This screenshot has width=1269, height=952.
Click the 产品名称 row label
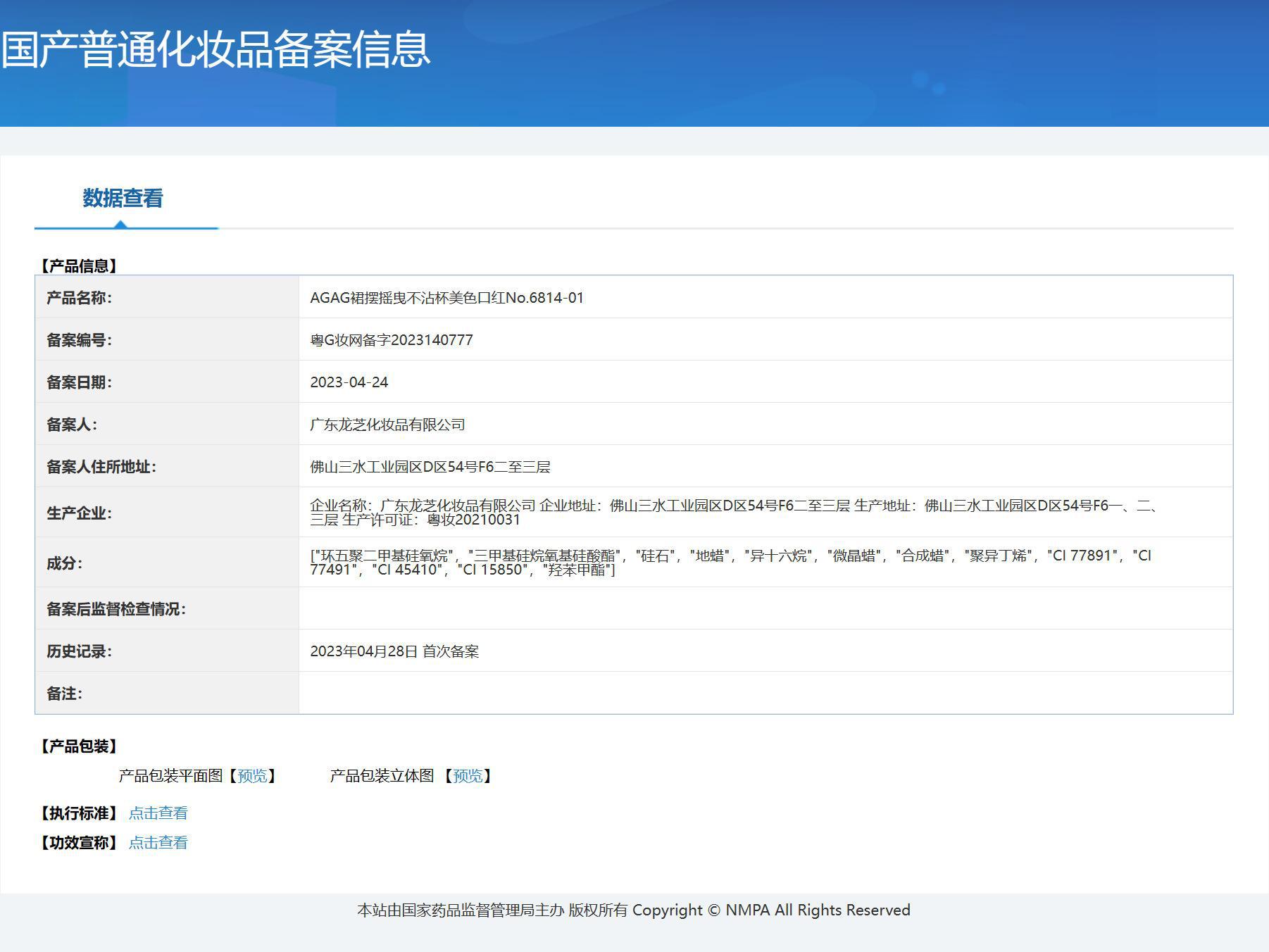[79, 298]
